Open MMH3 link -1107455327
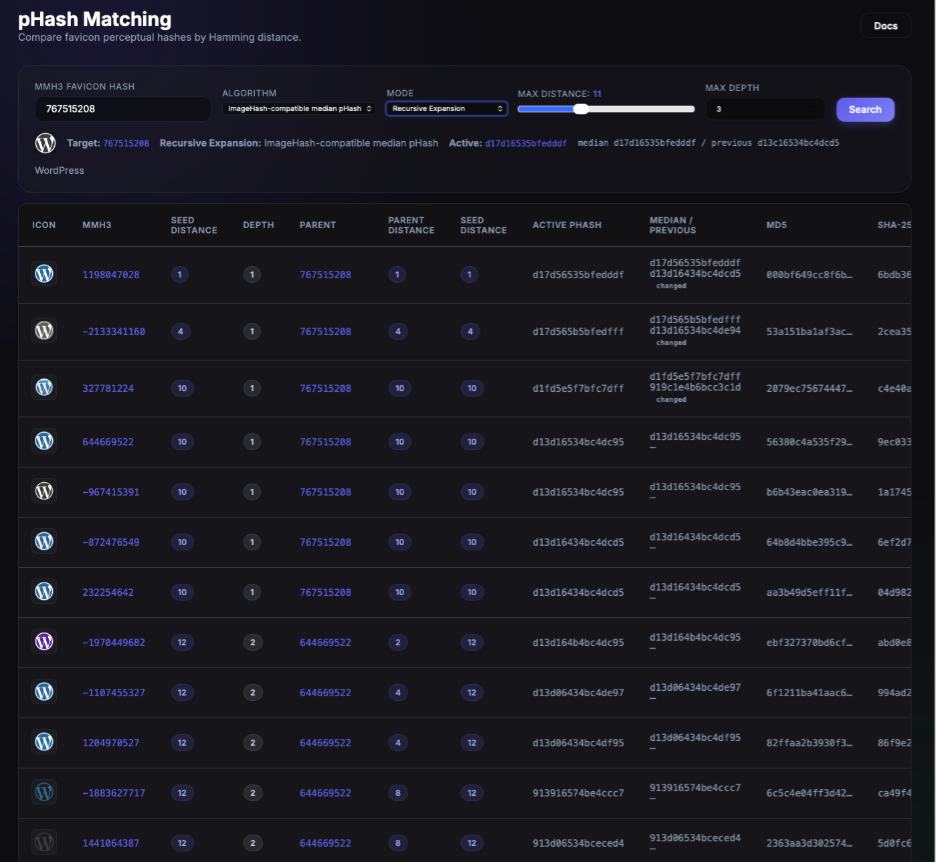 pos(113,692)
